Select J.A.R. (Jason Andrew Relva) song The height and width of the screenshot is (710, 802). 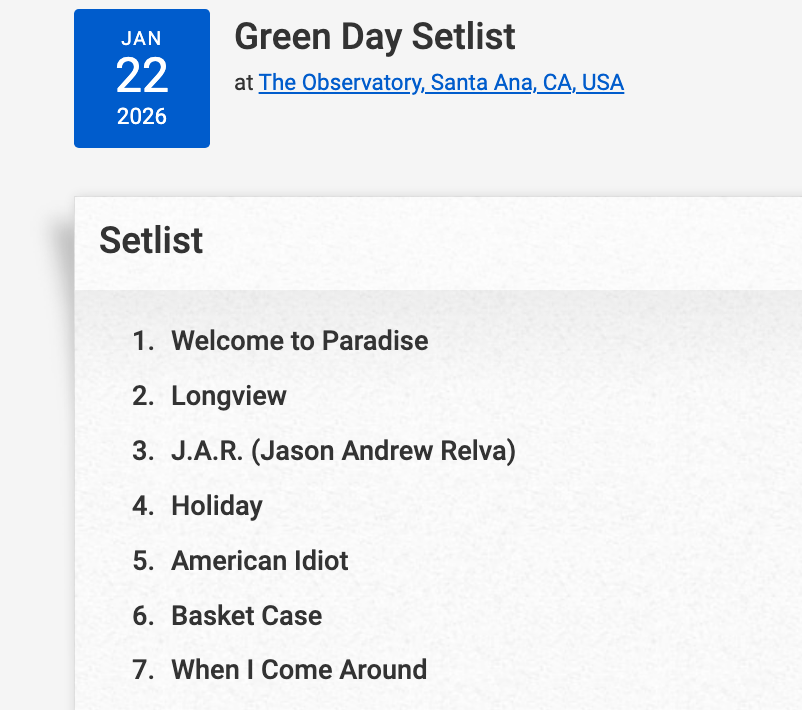pos(343,451)
